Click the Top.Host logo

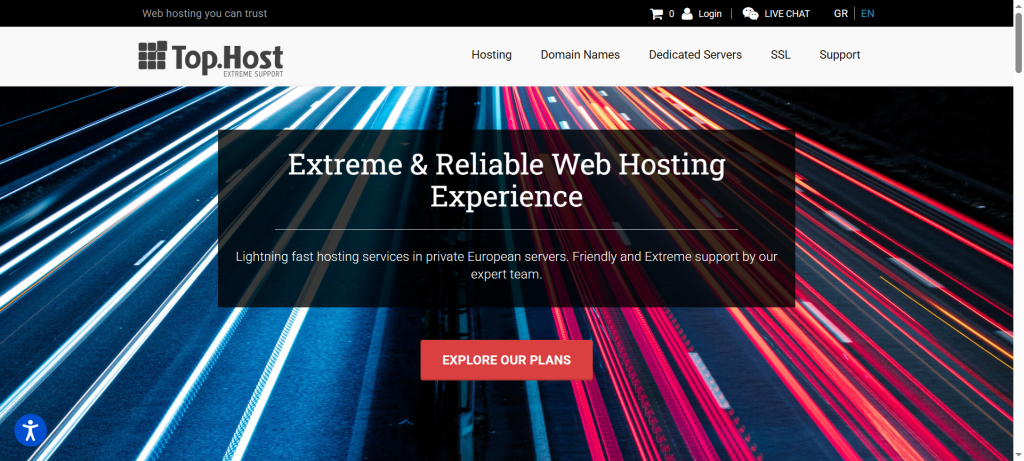[x=210, y=57]
